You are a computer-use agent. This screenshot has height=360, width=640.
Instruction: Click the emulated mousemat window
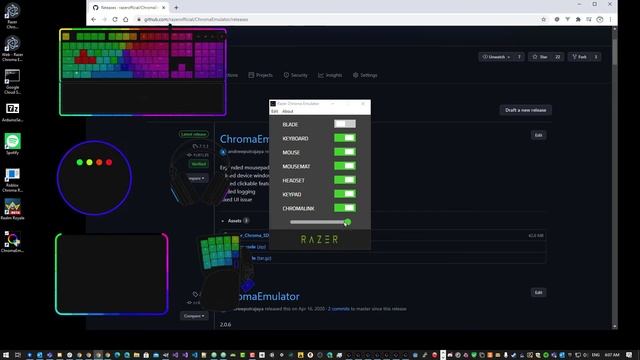click(x=111, y=274)
